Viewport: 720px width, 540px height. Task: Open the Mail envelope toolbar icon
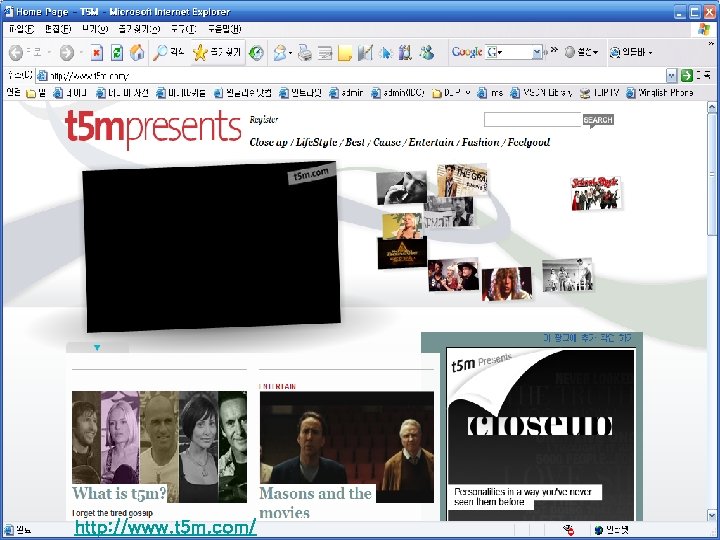pos(279,53)
